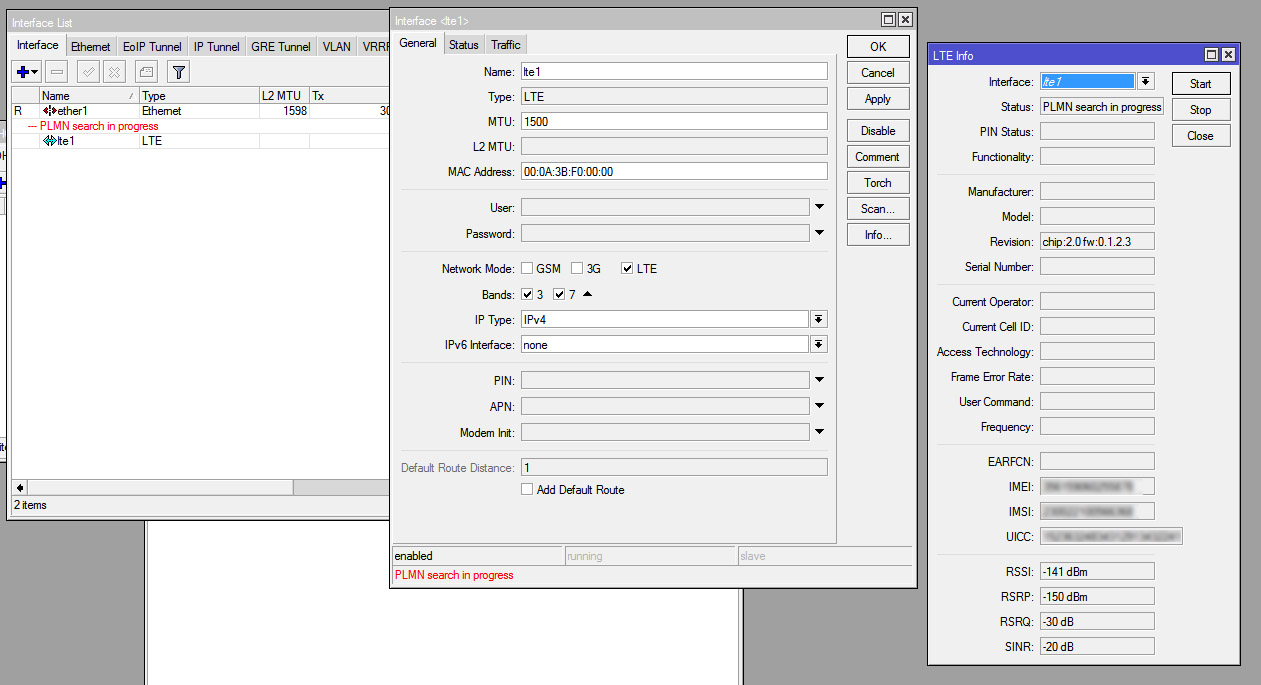
Task: Uncheck the LTE network mode checkbox
Action: [x=625, y=268]
